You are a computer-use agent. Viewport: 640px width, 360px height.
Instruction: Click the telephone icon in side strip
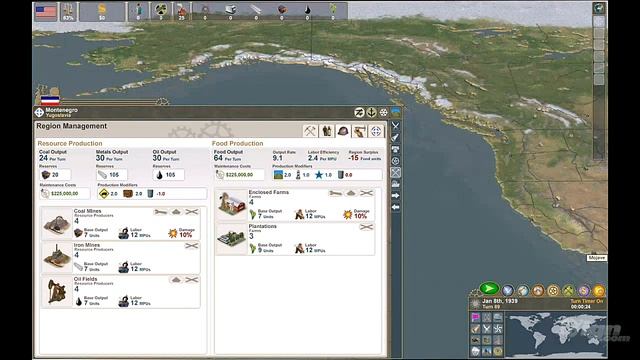pos(395,149)
